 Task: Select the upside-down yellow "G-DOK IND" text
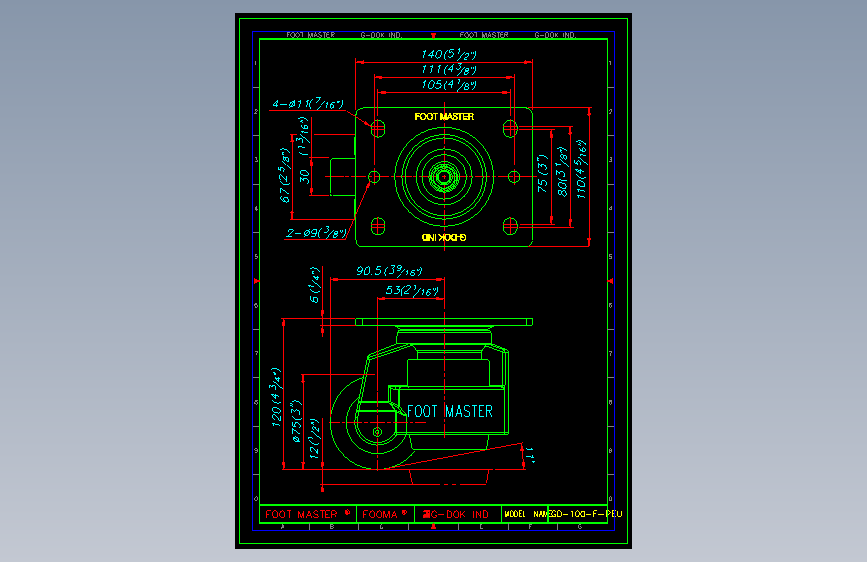[444, 237]
